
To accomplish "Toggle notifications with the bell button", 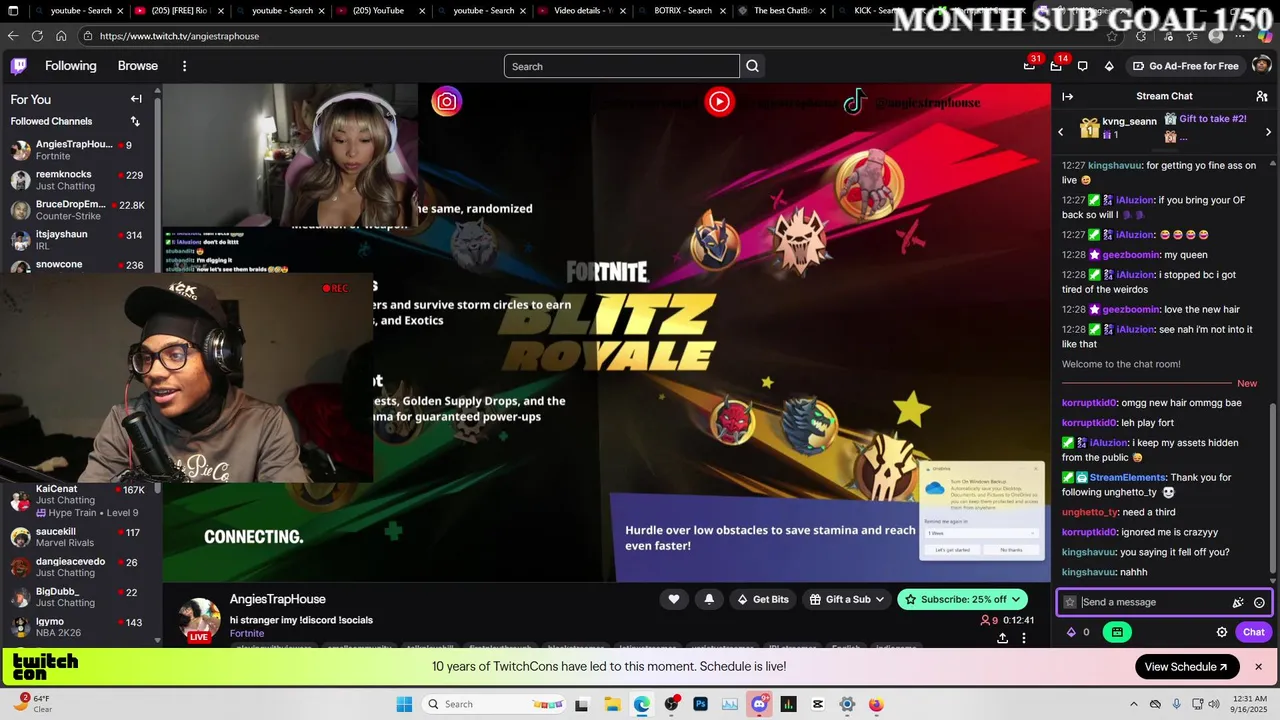I will (709, 599).
